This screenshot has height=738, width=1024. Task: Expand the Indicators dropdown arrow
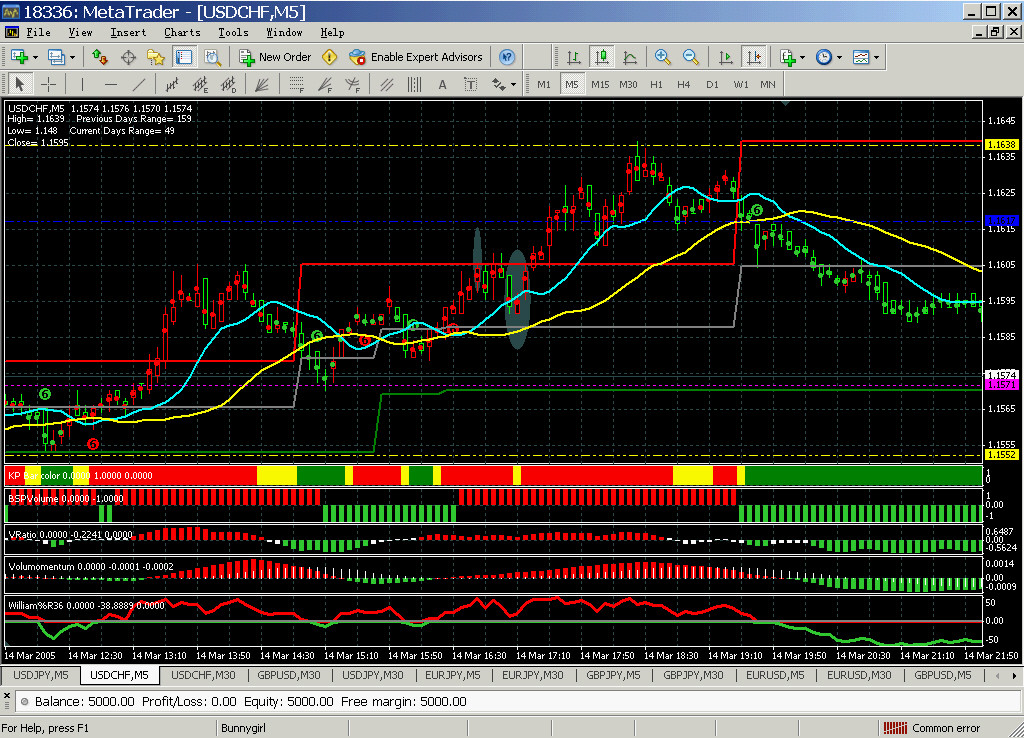(x=803, y=57)
